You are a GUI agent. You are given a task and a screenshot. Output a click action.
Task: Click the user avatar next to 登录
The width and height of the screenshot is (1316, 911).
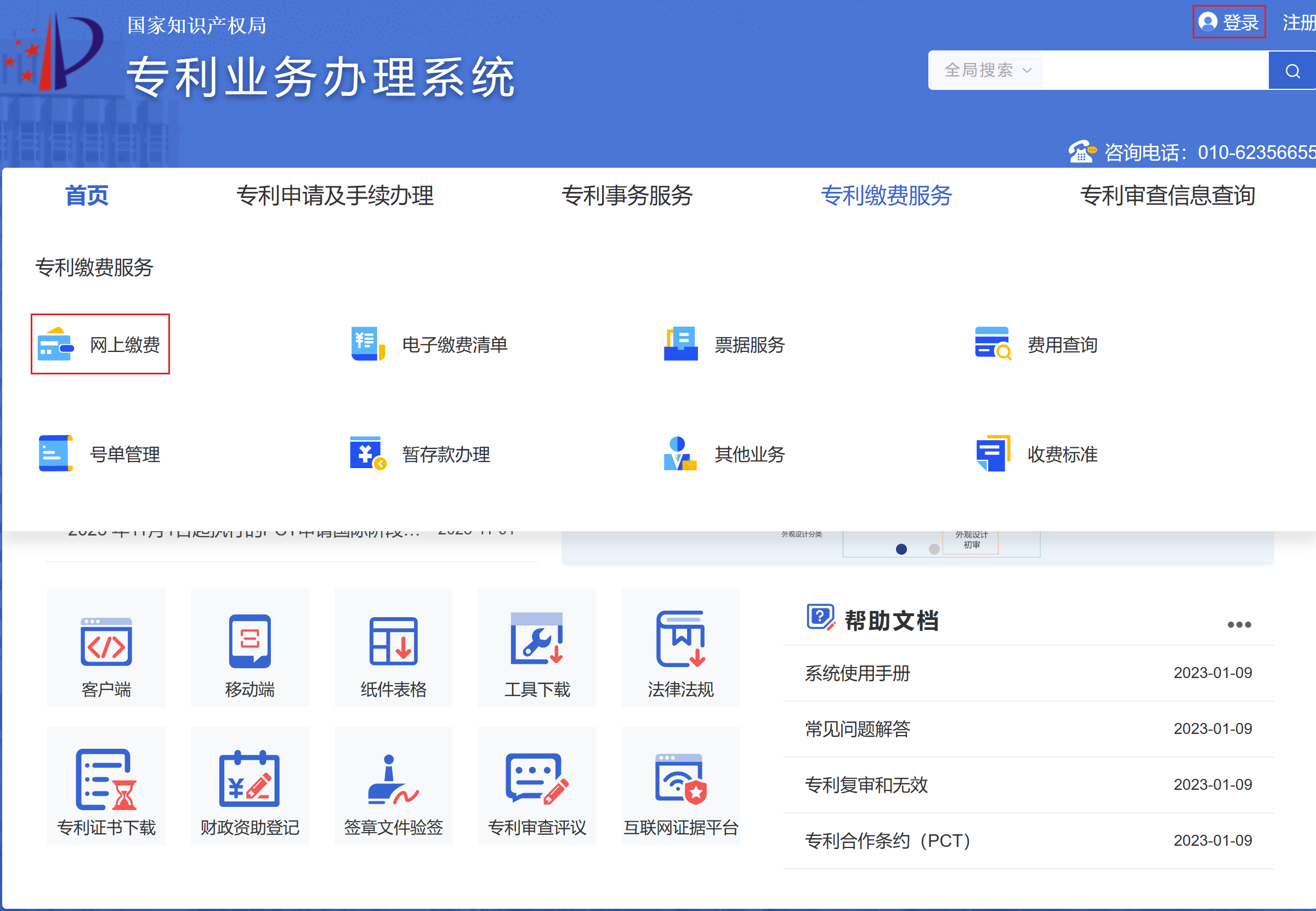tap(1207, 22)
